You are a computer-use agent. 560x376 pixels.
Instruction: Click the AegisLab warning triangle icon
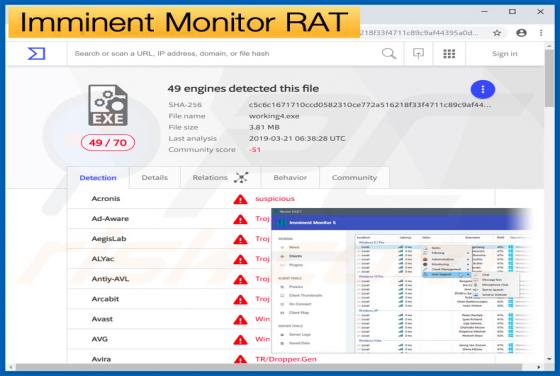tap(240, 239)
